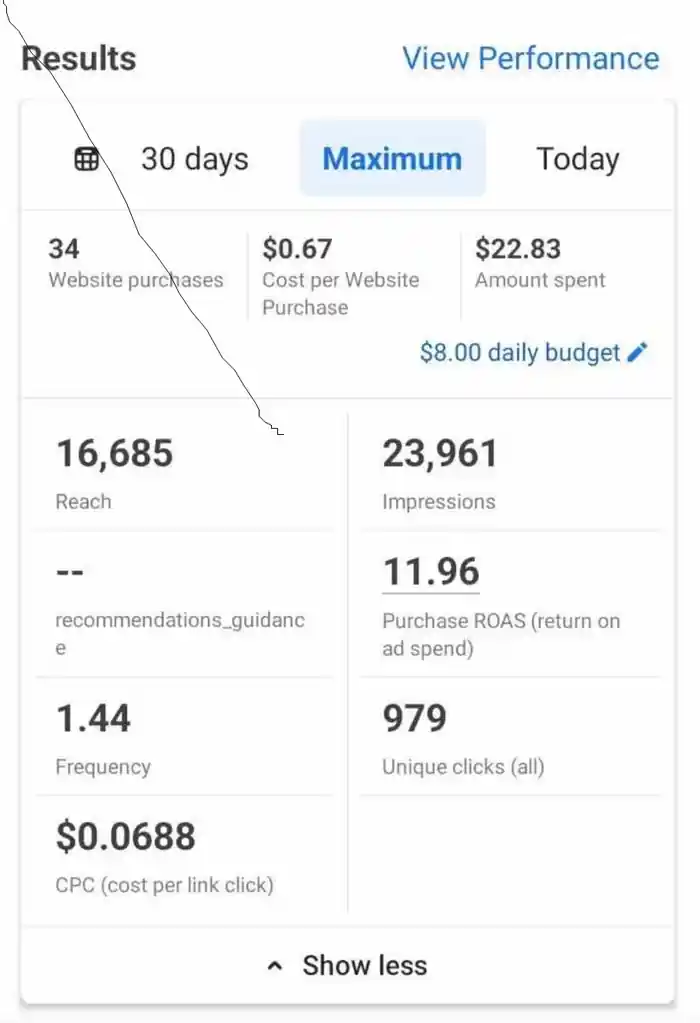This screenshot has height=1023, width=700.
Task: Click the Results heading
Action: pyautogui.click(x=79, y=58)
